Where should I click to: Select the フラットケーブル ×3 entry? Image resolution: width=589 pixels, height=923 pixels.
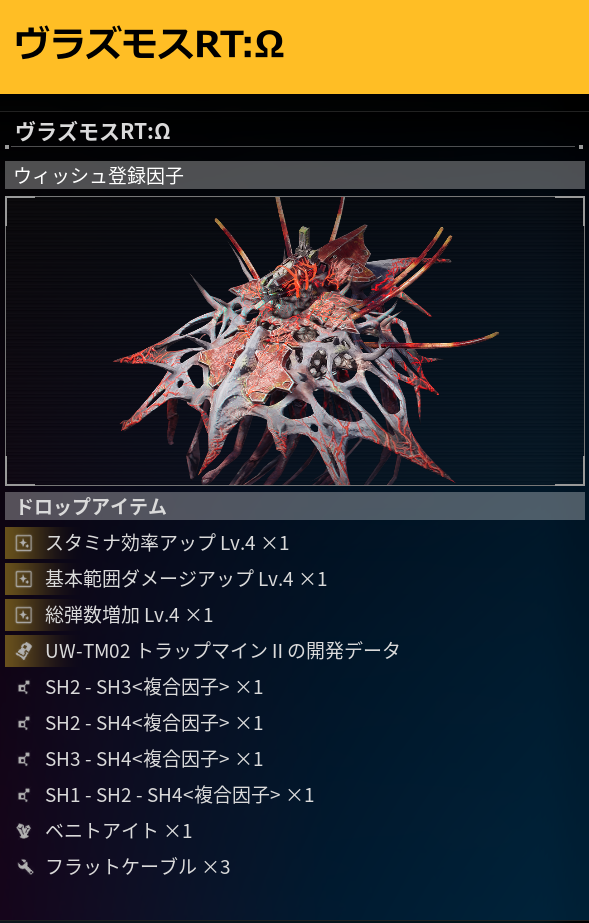[137, 866]
